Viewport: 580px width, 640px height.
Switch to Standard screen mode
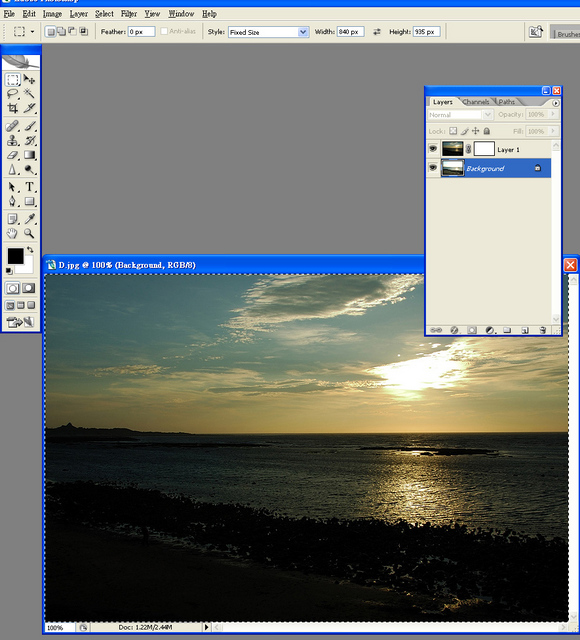pyautogui.click(x=10, y=305)
